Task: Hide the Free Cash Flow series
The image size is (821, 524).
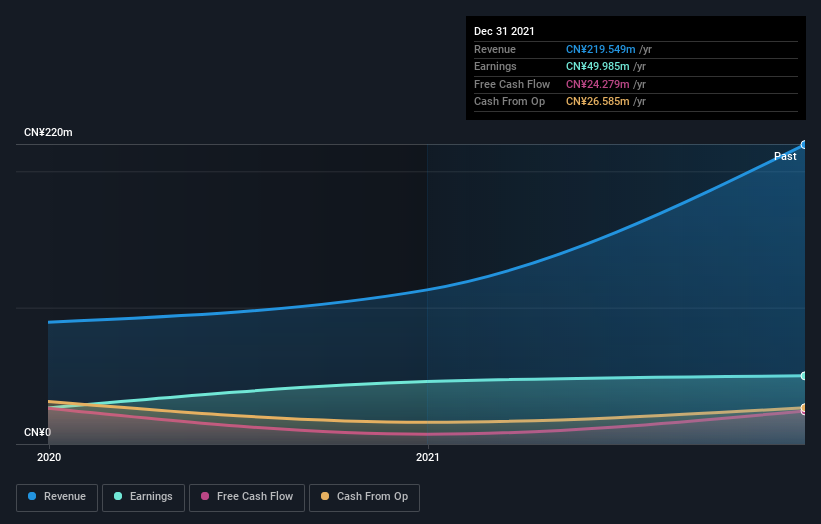Action: pos(247,497)
